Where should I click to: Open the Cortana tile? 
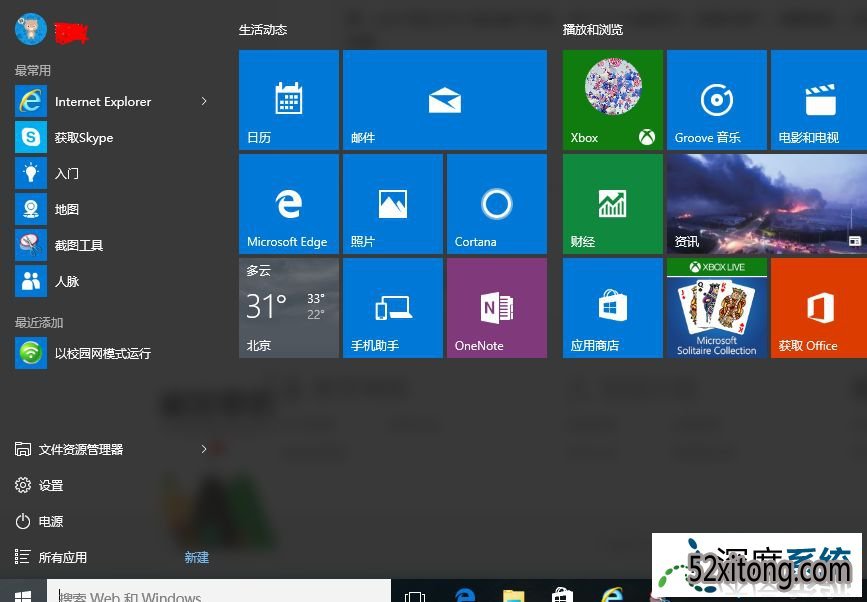click(x=497, y=204)
